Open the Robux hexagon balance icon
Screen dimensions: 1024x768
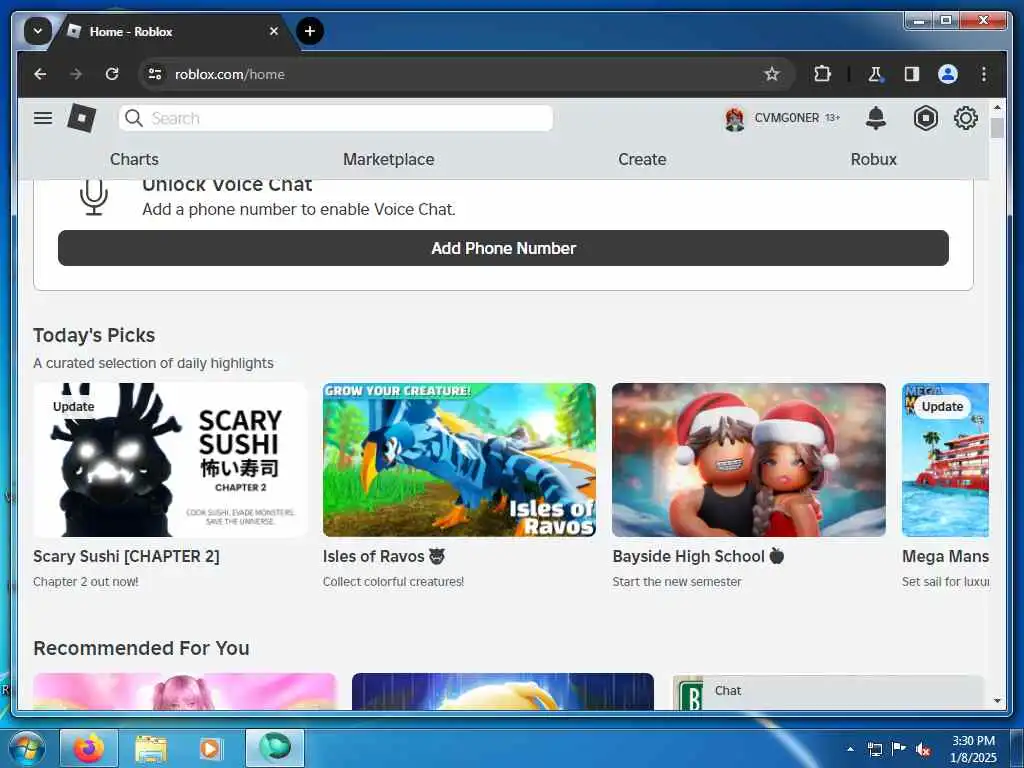coord(925,118)
